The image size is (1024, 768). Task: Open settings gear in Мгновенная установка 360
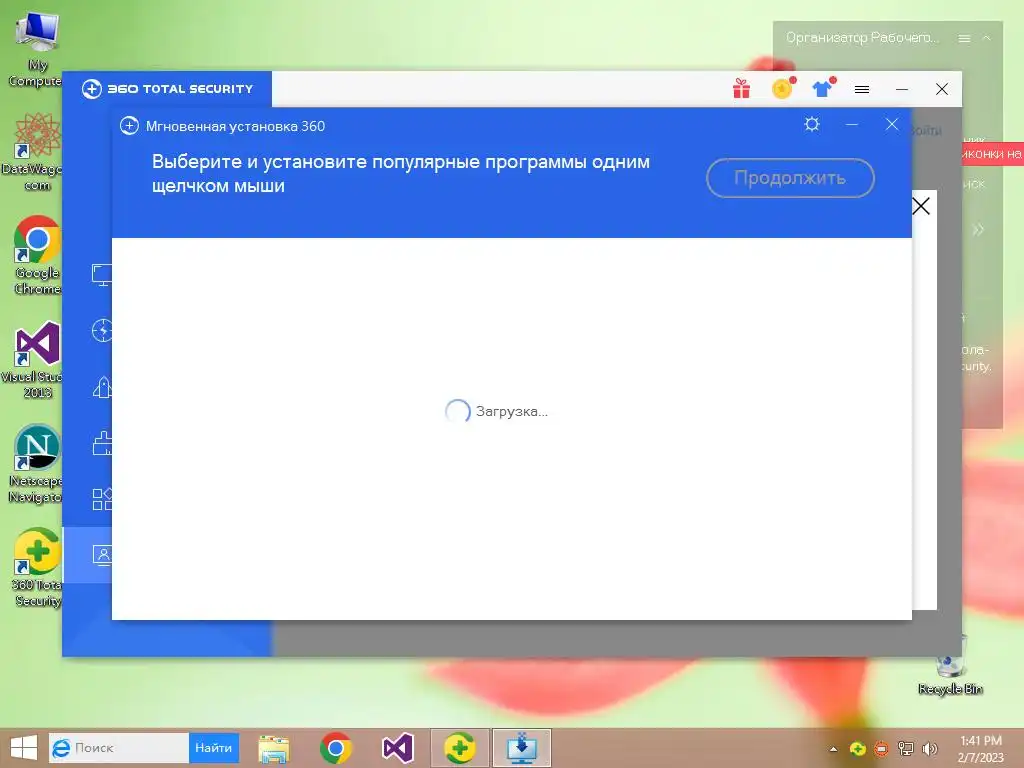tap(812, 124)
